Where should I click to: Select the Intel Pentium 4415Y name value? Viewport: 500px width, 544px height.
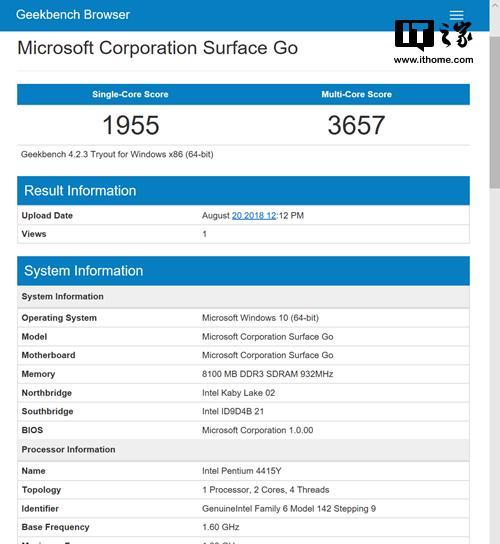[x=241, y=471]
